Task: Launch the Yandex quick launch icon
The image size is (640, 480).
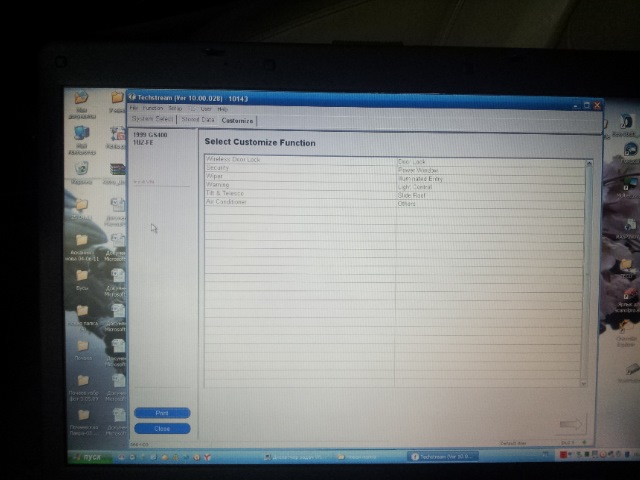Action: click(207, 457)
